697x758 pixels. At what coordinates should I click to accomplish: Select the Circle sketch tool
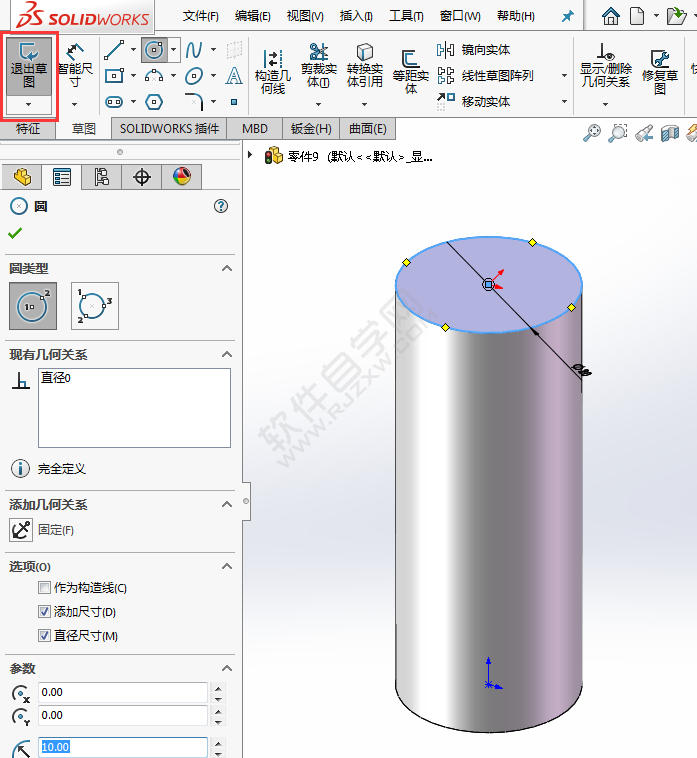(154, 50)
